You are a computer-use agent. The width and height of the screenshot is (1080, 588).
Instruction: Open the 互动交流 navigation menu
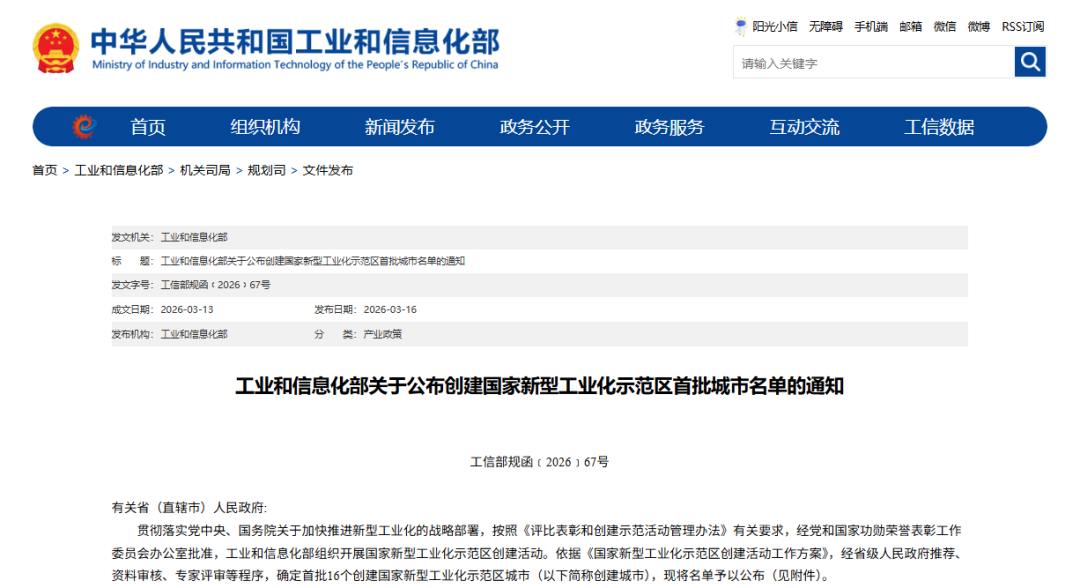point(804,127)
